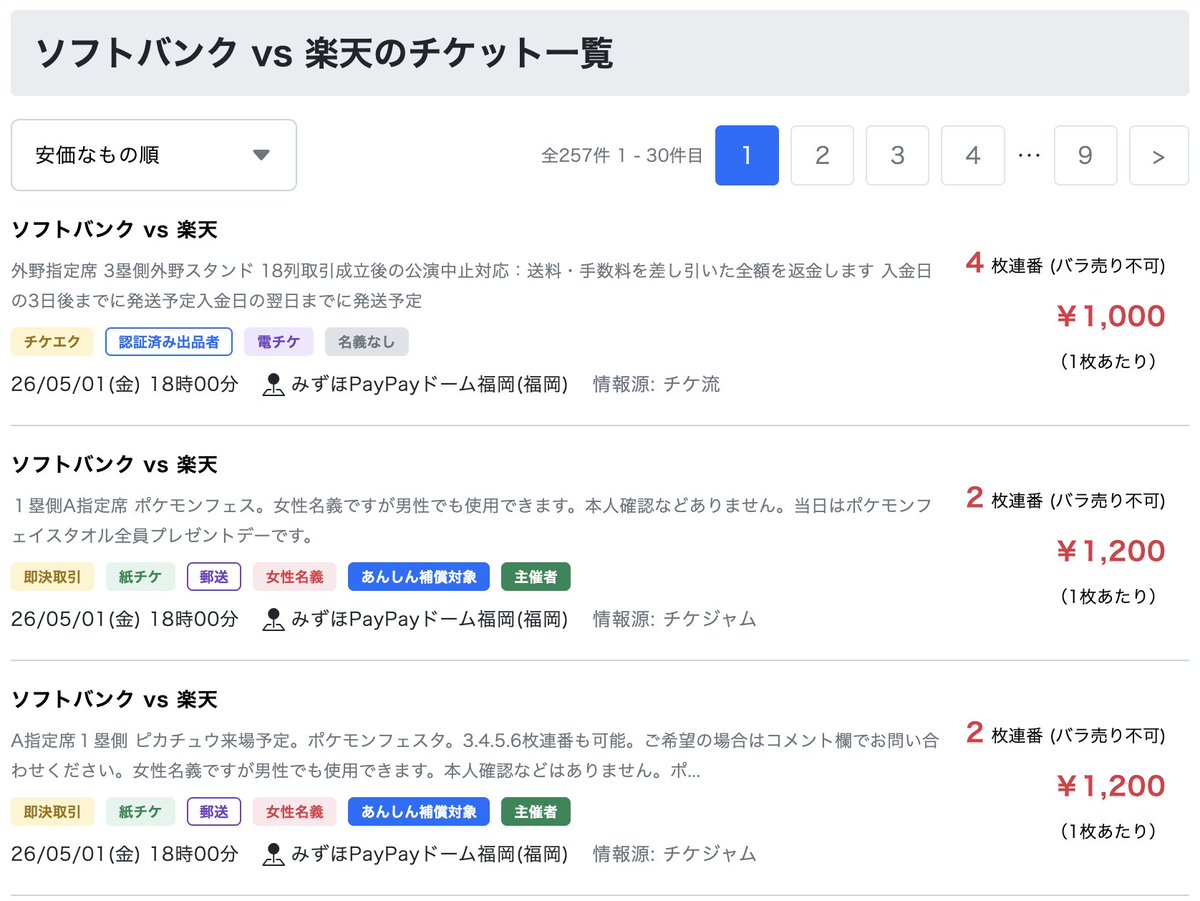Open listing description mentioning 外野指定席 3塁側
This screenshot has height=901, width=1200.
(473, 286)
